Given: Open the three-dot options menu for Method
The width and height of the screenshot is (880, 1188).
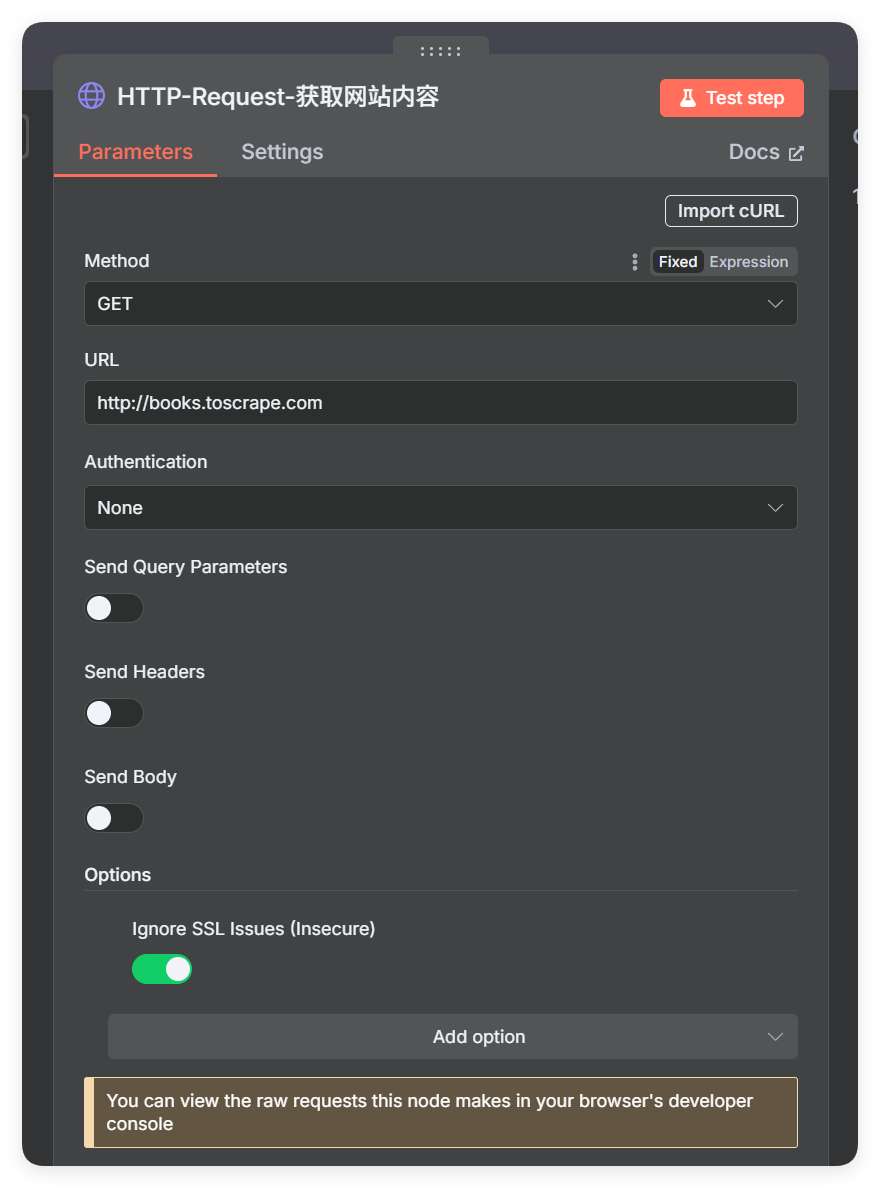Looking at the screenshot, I should 634,262.
